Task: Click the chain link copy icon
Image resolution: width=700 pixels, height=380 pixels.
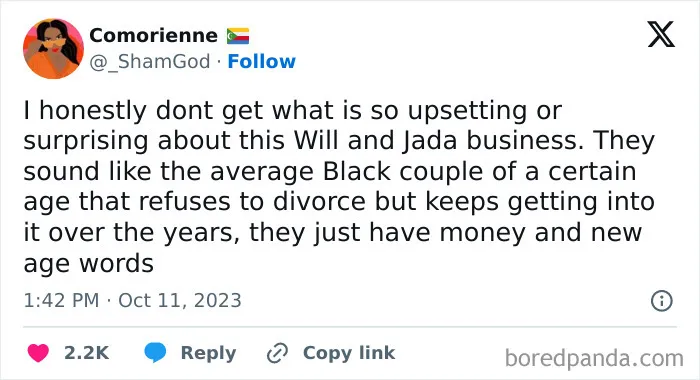Action: tap(277, 353)
